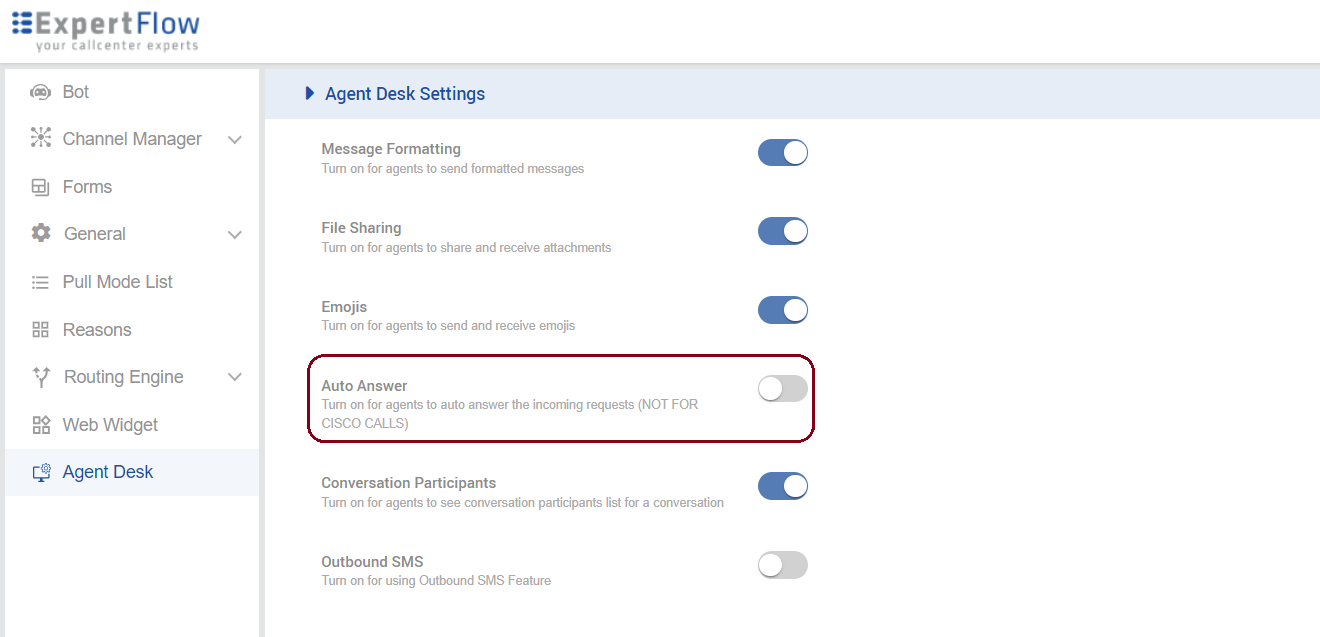Screen dimensions: 1320x637
Task: Click the Reasons grid icon
Action: click(x=40, y=330)
